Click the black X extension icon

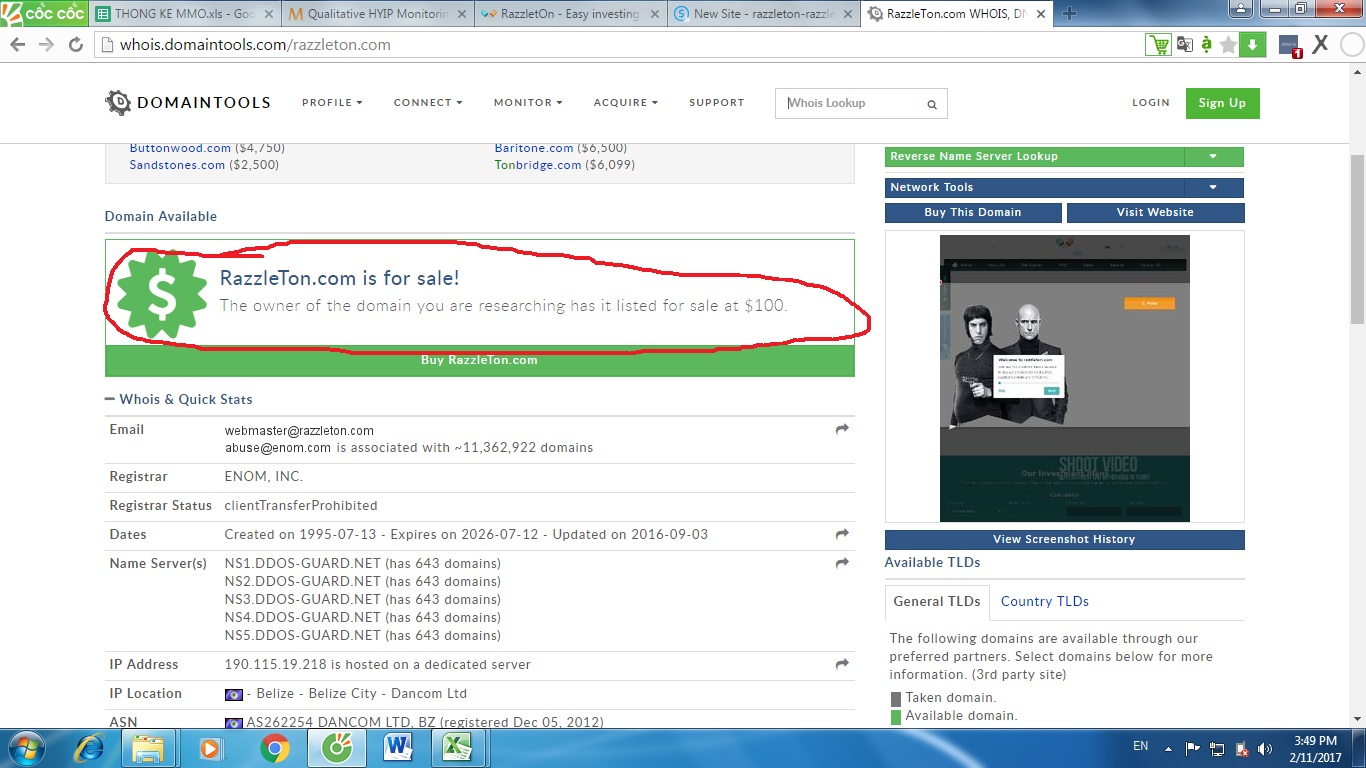tap(1320, 44)
